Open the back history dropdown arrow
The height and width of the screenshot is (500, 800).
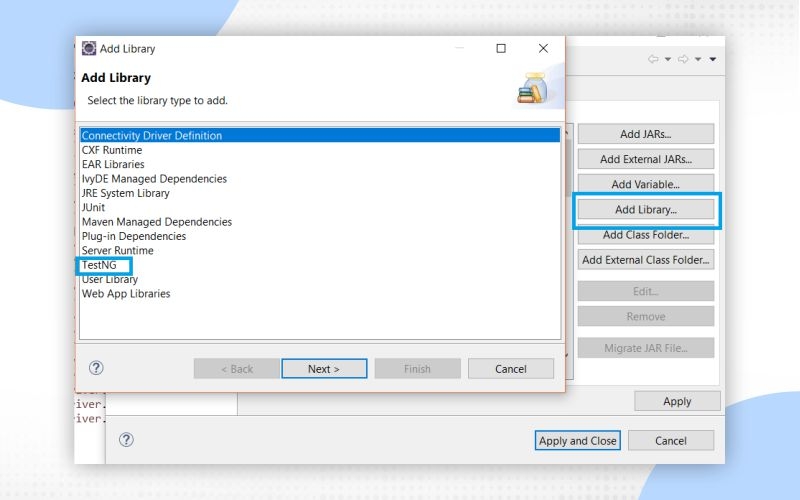pos(667,59)
